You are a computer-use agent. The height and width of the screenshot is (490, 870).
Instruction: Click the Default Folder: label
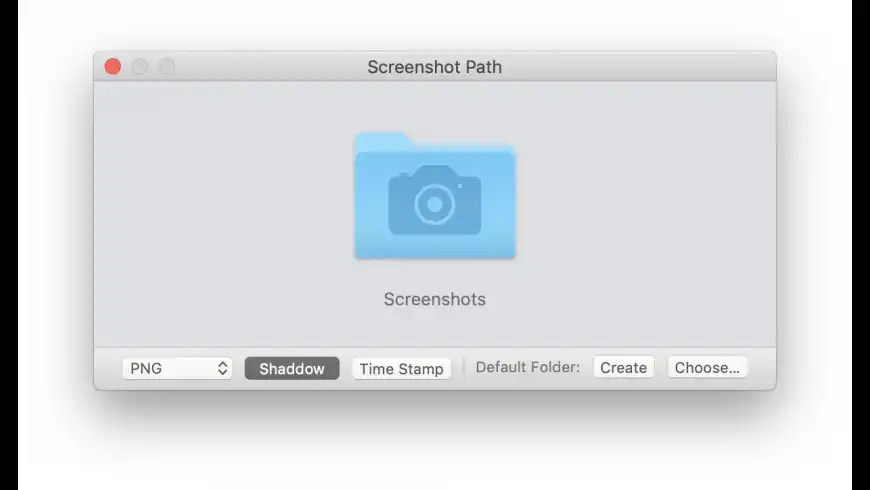(527, 367)
